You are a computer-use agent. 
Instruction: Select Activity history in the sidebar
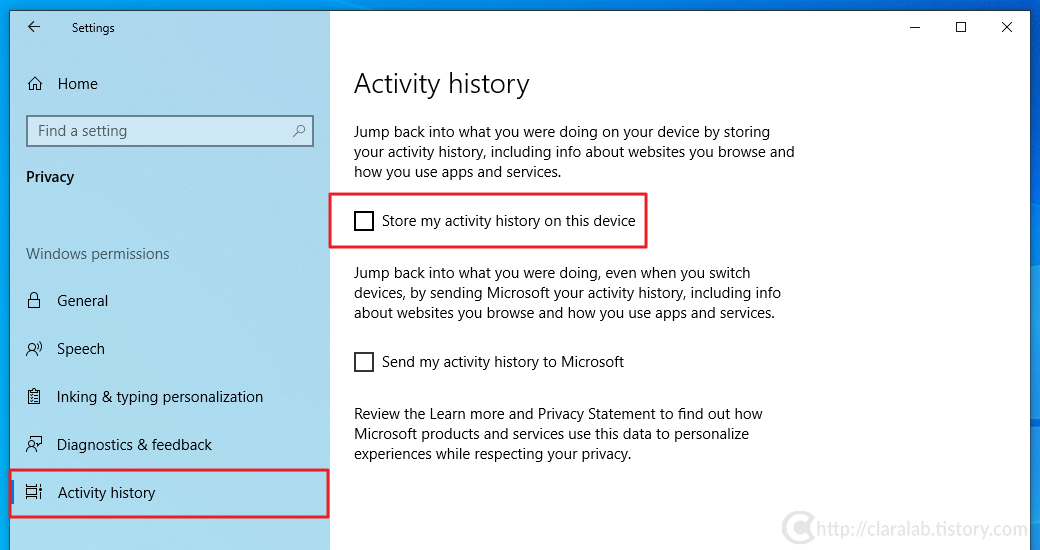[x=170, y=492]
